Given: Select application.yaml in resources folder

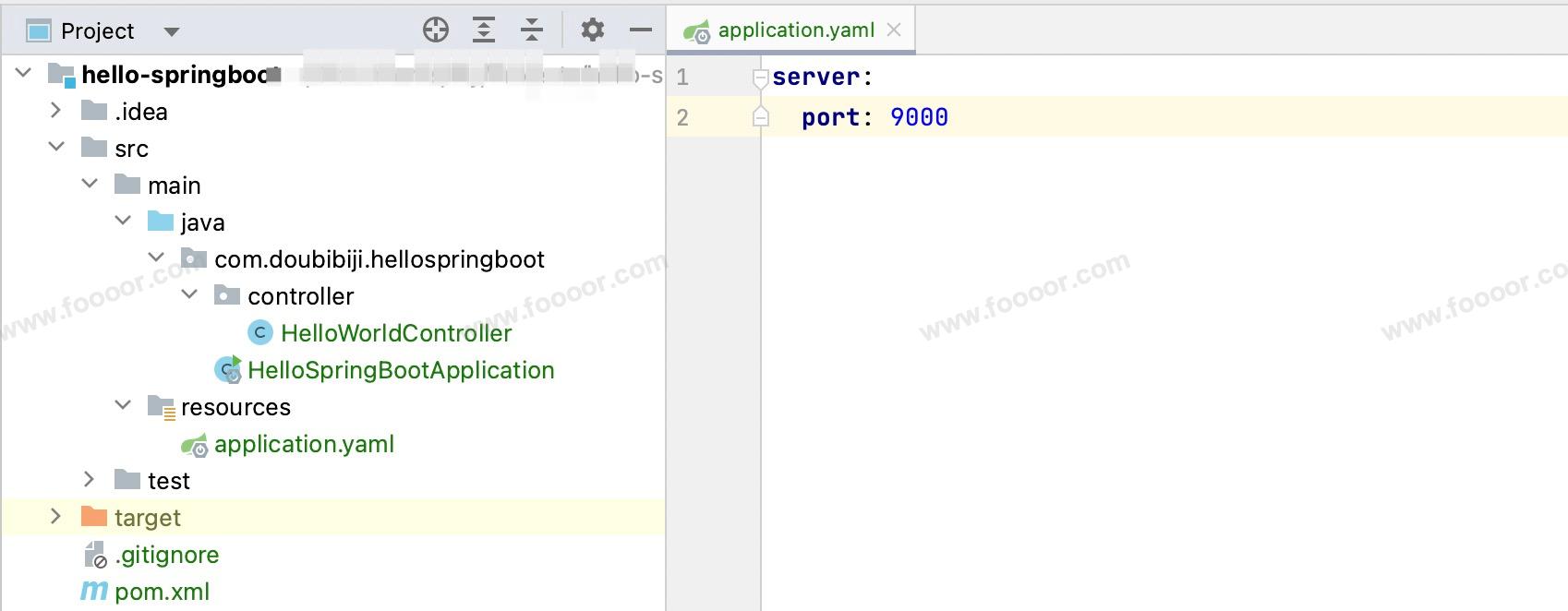Looking at the screenshot, I should click(304, 444).
